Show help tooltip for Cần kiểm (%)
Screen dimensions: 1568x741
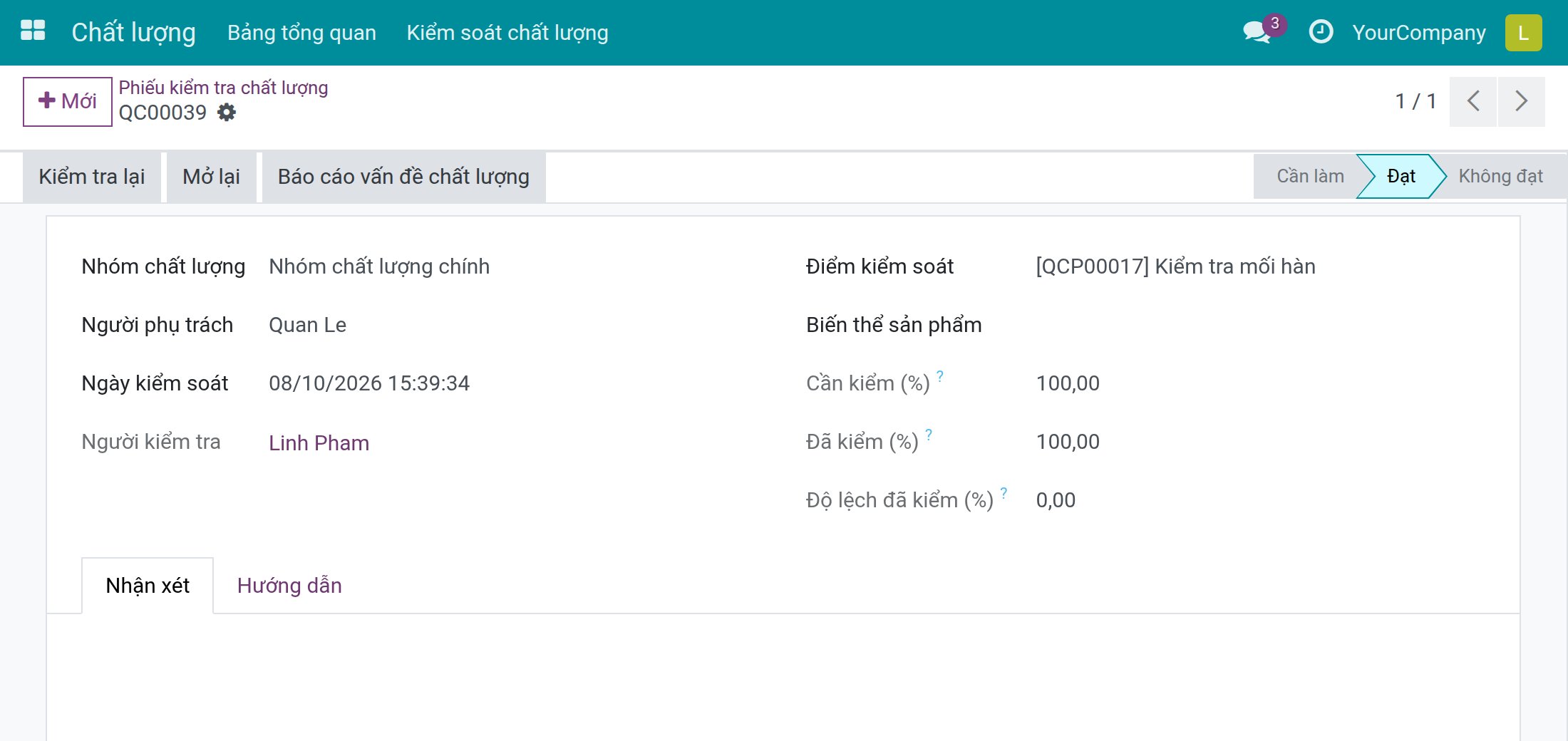[940, 375]
